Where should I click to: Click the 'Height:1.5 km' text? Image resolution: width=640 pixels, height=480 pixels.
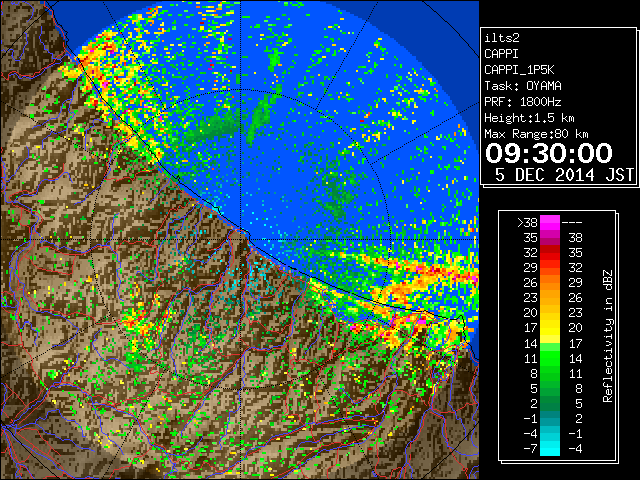[x=529, y=118]
